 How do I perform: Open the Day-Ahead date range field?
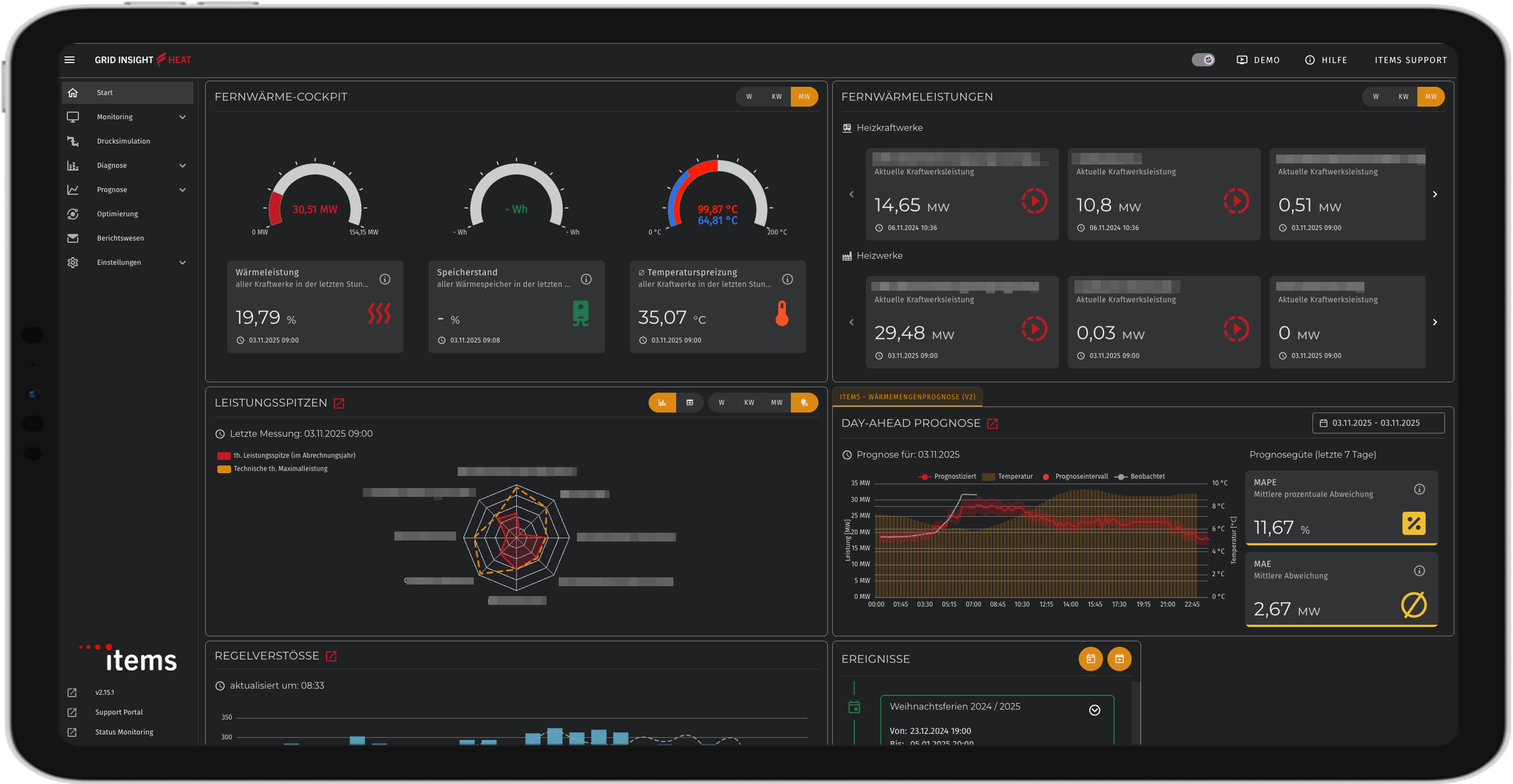tap(1378, 423)
